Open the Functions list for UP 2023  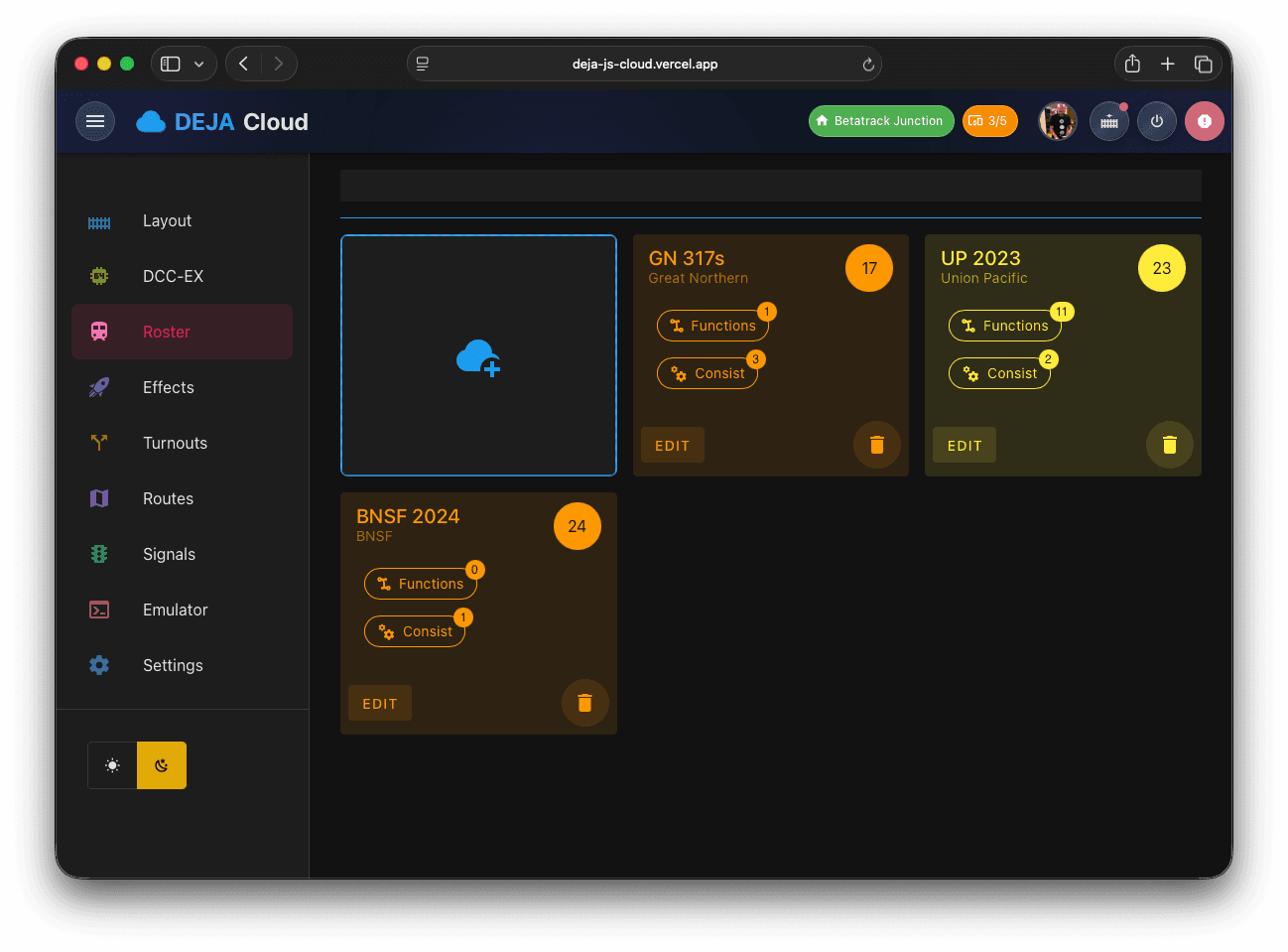(1005, 326)
